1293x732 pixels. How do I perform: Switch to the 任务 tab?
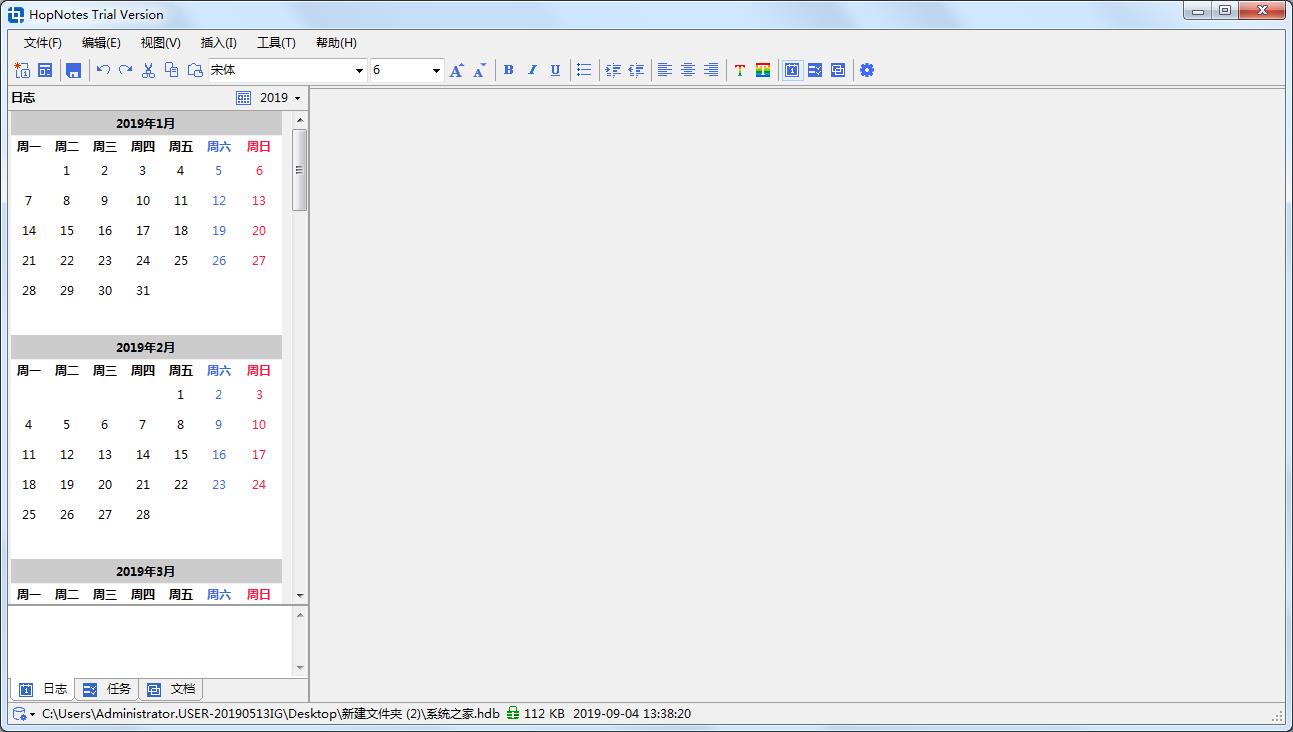coord(107,689)
